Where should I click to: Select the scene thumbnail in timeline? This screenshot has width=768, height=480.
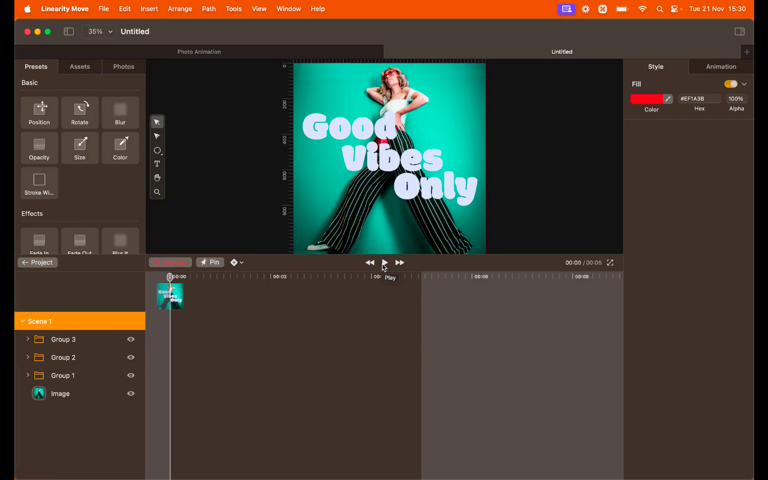tap(170, 296)
